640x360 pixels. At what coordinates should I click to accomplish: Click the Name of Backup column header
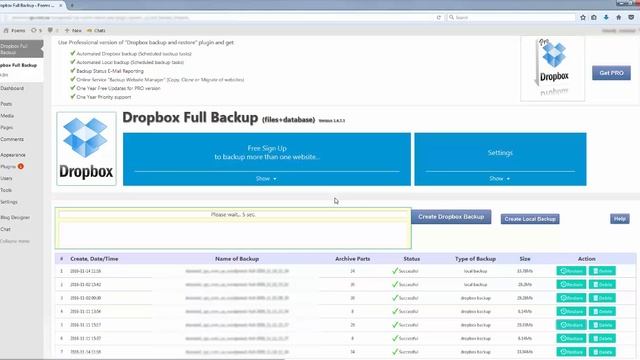tap(237, 259)
